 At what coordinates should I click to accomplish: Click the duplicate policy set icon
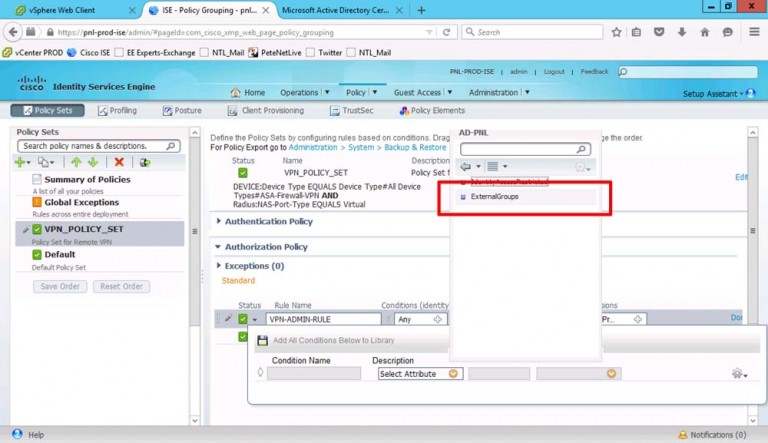coord(44,162)
